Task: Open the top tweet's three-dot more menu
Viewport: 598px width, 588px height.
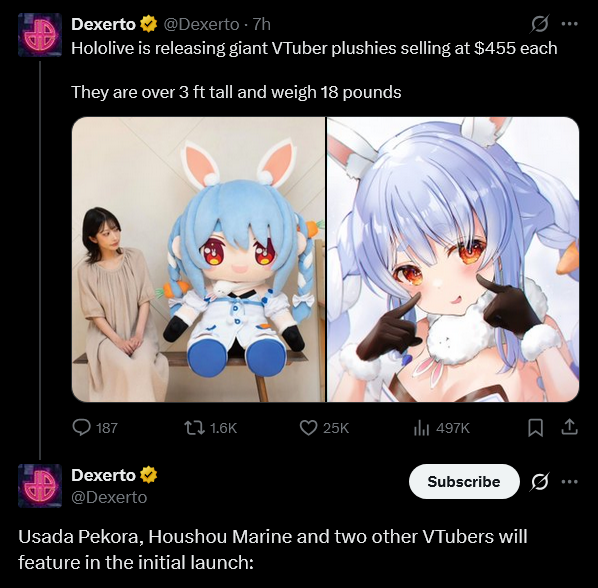Action: (x=570, y=24)
